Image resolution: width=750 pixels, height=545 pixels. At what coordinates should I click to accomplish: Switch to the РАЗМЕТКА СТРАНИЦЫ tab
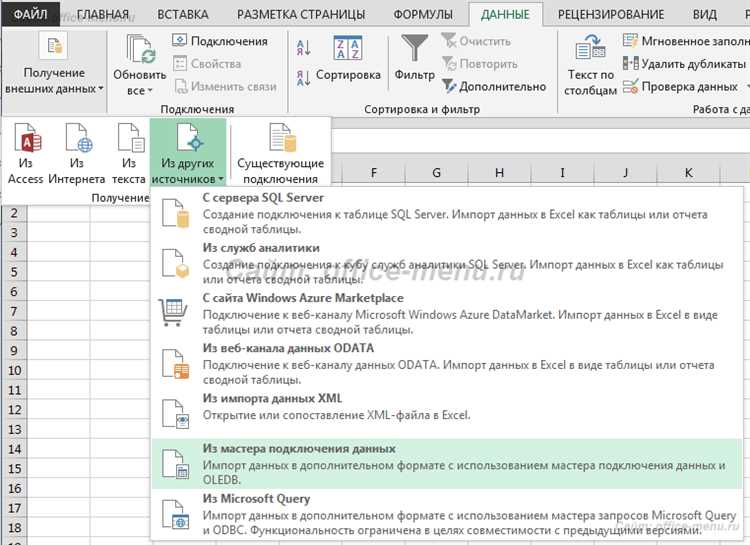301,14
